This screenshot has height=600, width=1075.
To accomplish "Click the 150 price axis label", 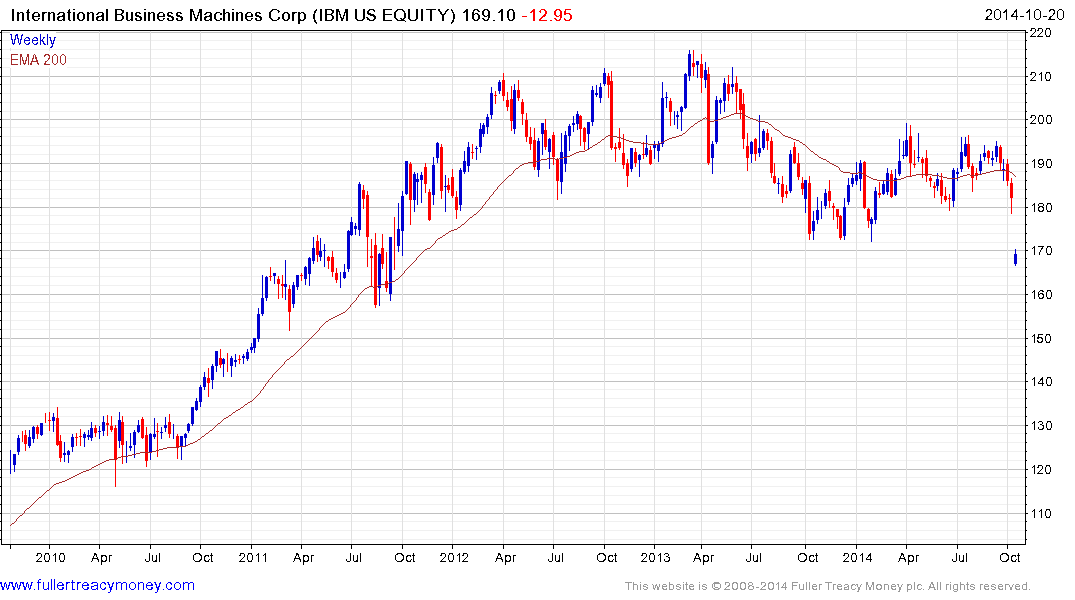I will (1041, 338).
